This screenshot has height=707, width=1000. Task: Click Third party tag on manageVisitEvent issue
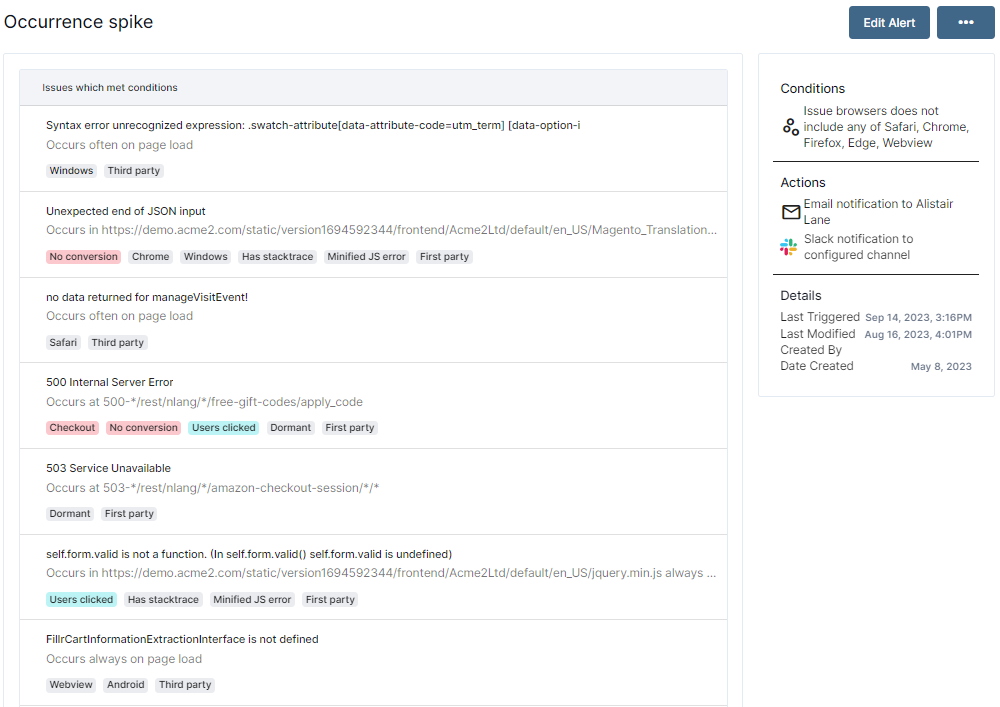tap(118, 342)
